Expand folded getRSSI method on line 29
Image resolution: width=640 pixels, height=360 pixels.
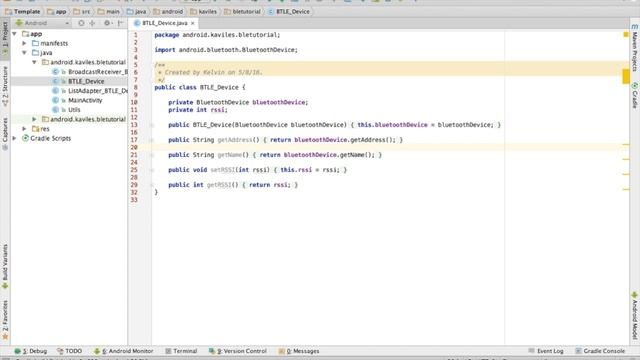point(152,185)
